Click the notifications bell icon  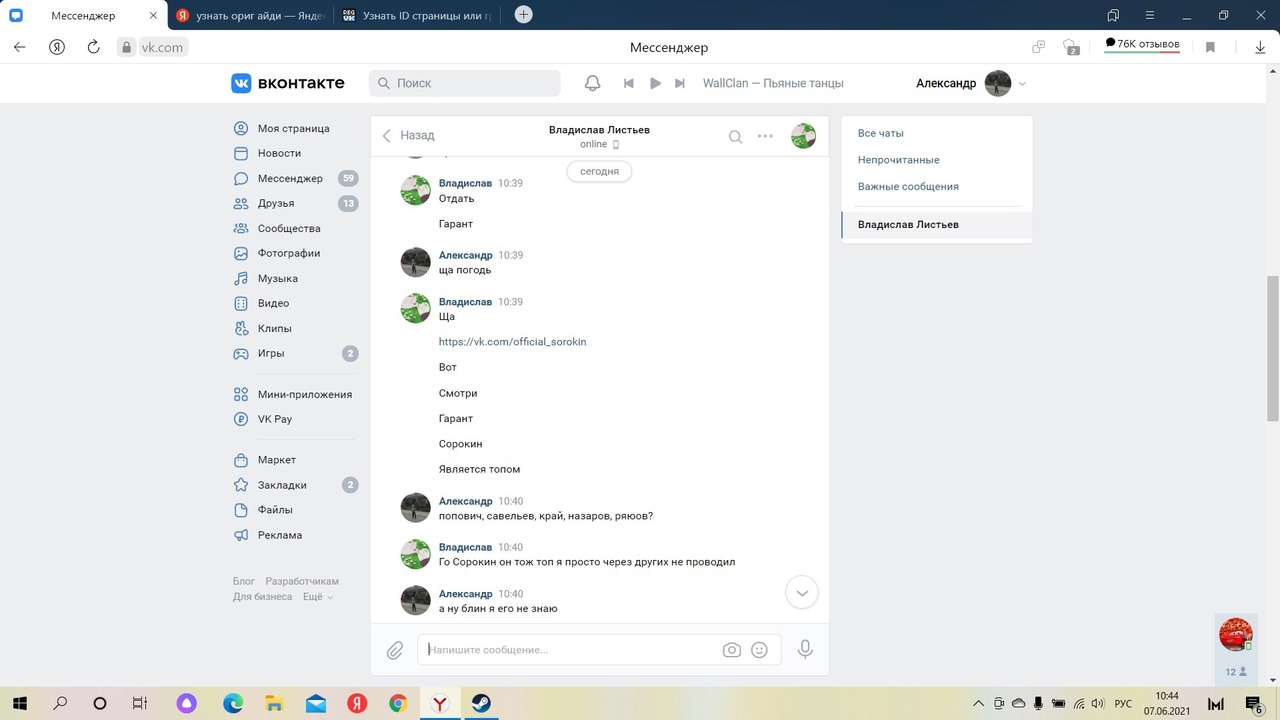592,83
